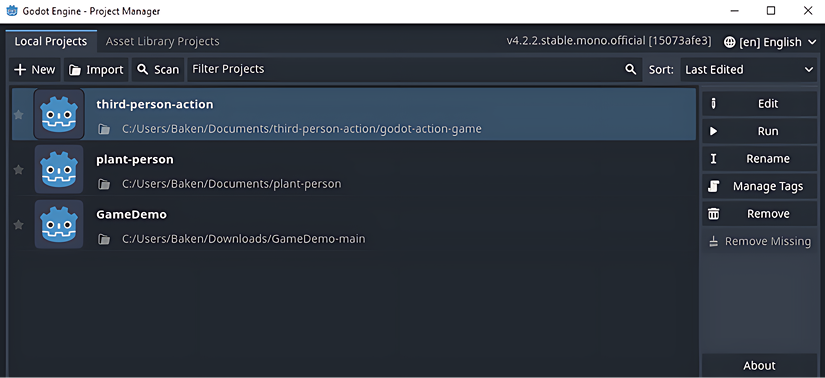825x378 pixels.
Task: Switch to Local Projects tab
Action: (x=51, y=42)
